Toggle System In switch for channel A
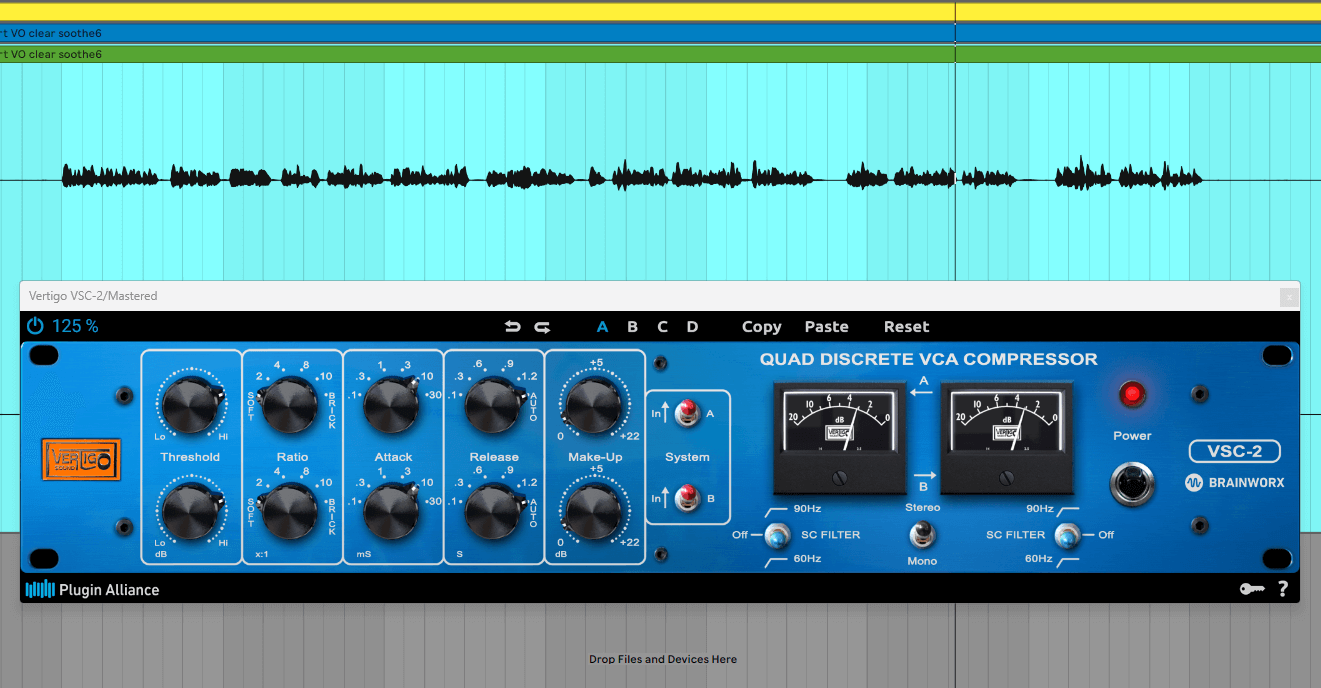Image resolution: width=1321 pixels, height=688 pixels. 687,412
